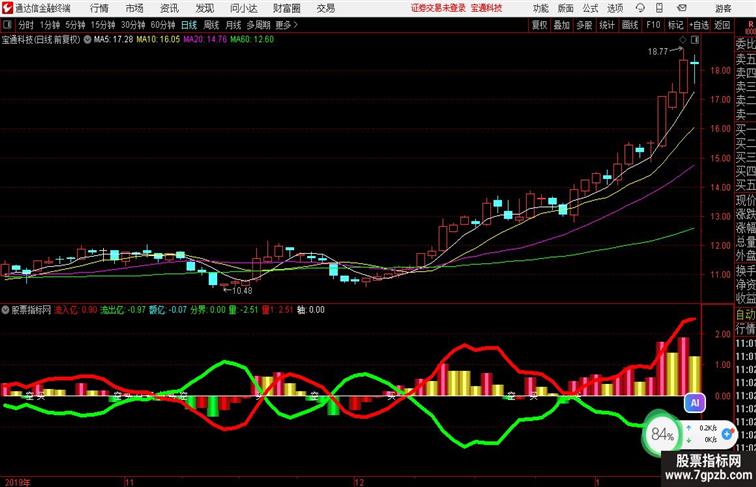Open the 问小达 menu
The width and height of the screenshot is (756, 487).
click(x=243, y=8)
